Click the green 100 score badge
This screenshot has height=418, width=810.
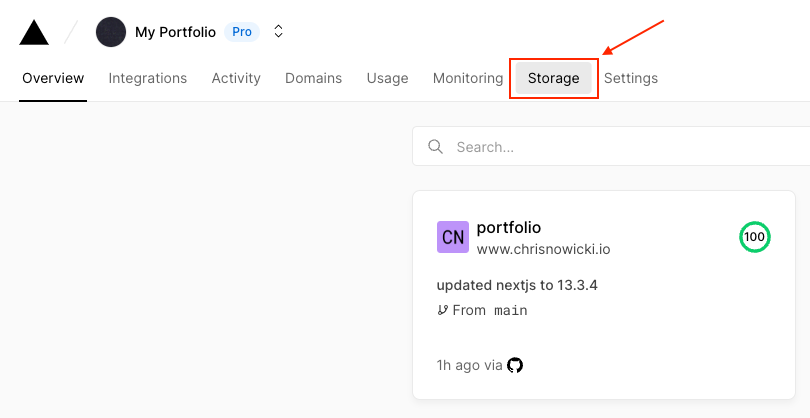[x=754, y=237]
